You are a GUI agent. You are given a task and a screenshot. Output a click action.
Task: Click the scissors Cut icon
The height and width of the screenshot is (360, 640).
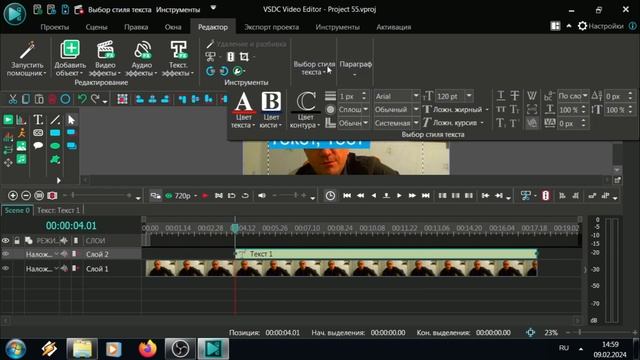(x=13, y=99)
